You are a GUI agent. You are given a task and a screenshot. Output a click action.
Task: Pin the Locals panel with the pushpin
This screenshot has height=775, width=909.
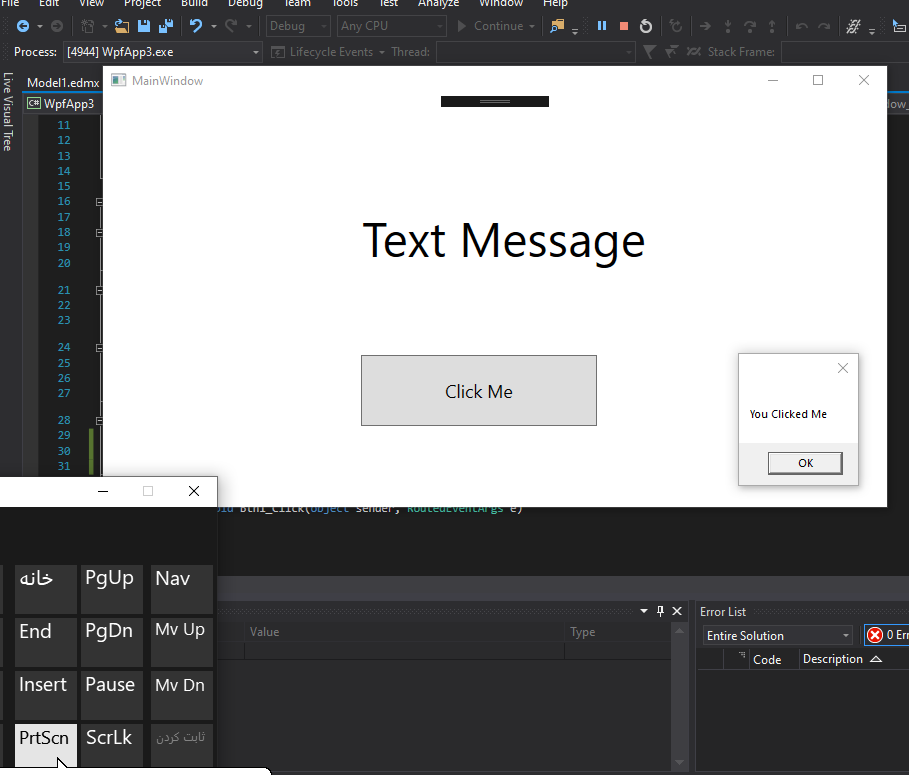[x=660, y=611]
